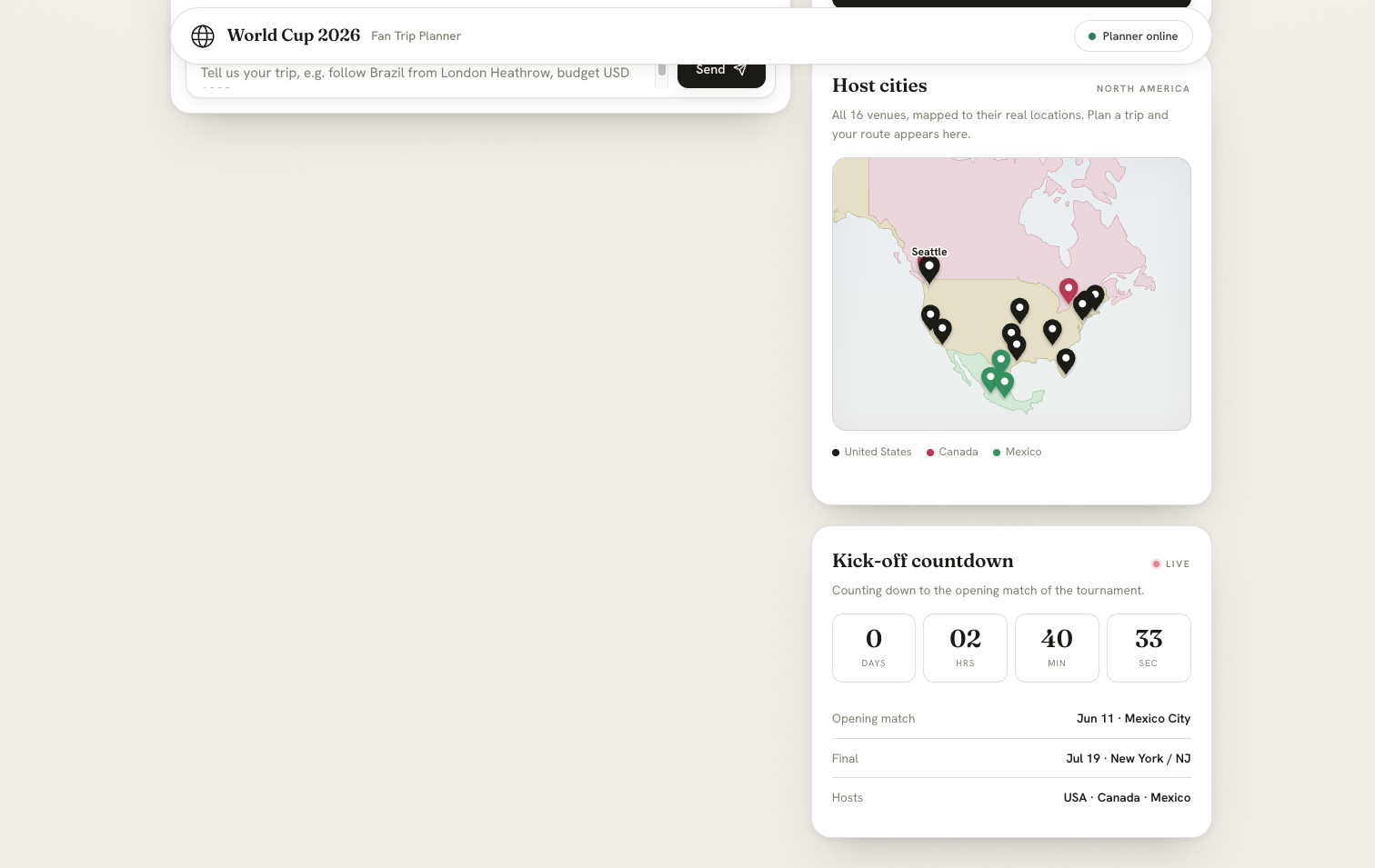Click the 'Jul 19 · New York / NJ' value
The width and height of the screenshot is (1375, 868).
point(1128,759)
